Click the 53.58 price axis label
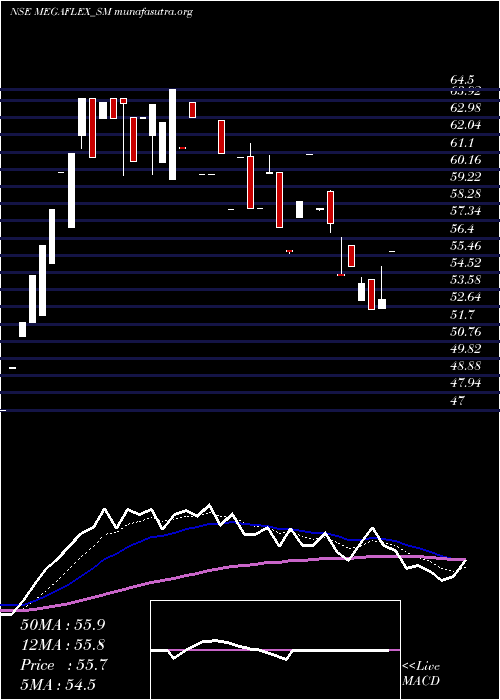The image size is (500, 700). [x=466, y=280]
